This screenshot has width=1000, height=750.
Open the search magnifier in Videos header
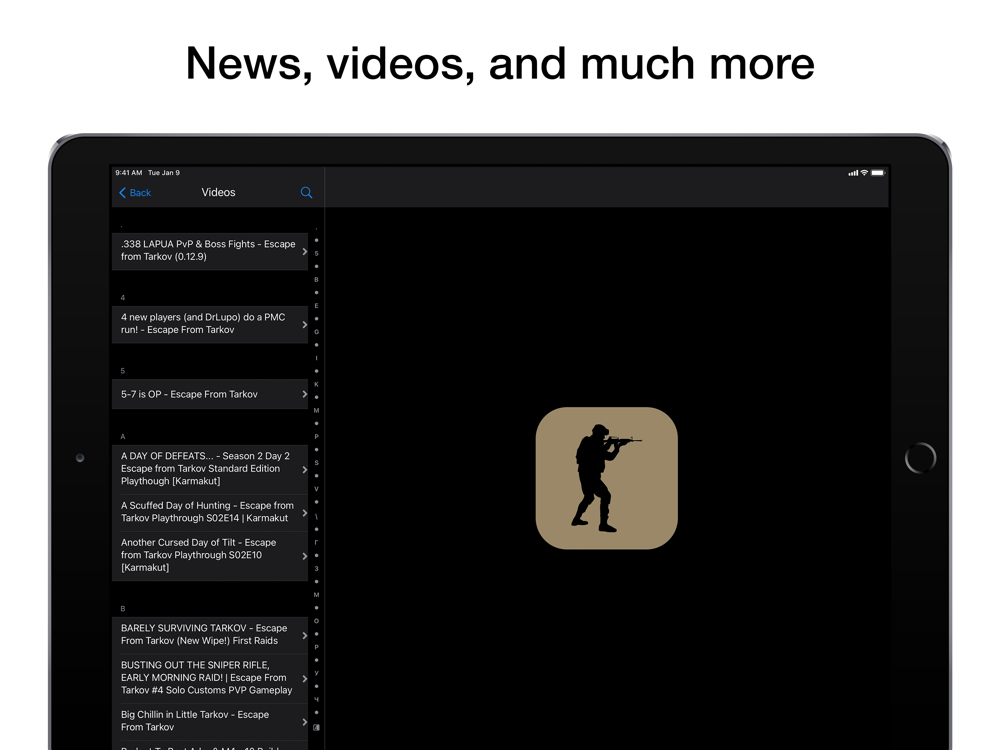(306, 193)
